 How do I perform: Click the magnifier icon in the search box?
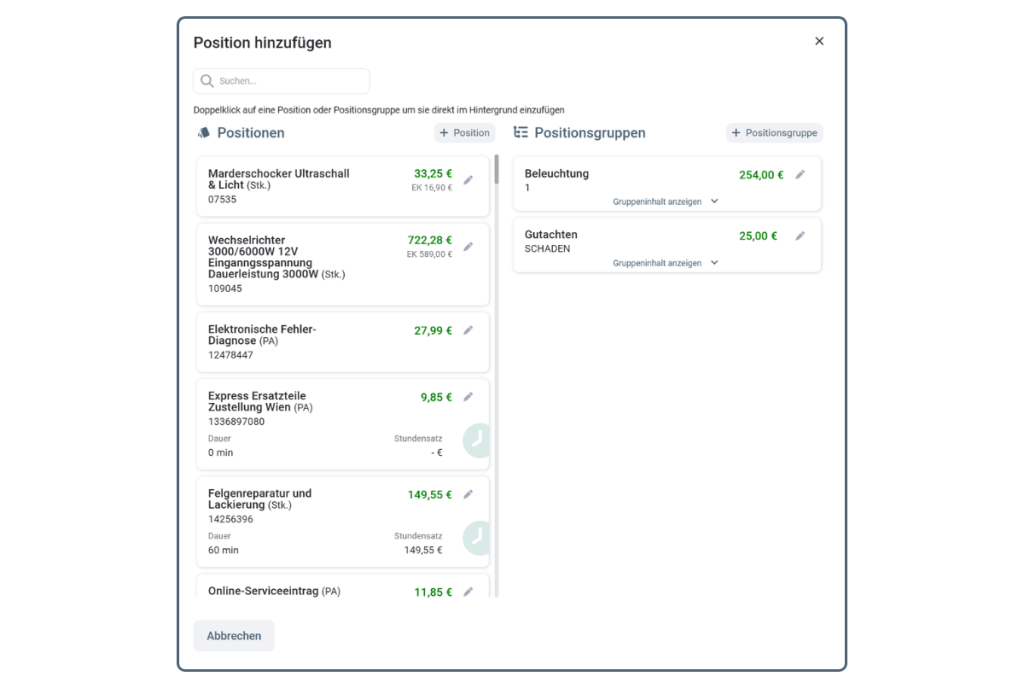(x=207, y=81)
